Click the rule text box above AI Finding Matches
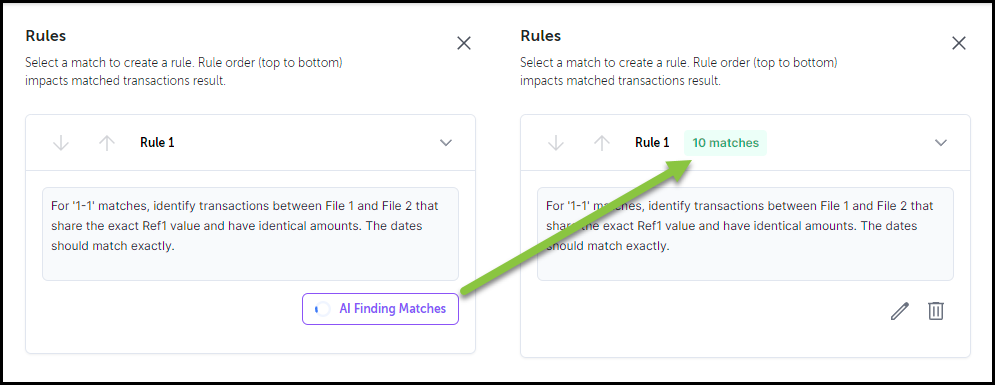995x385 pixels. click(x=250, y=233)
